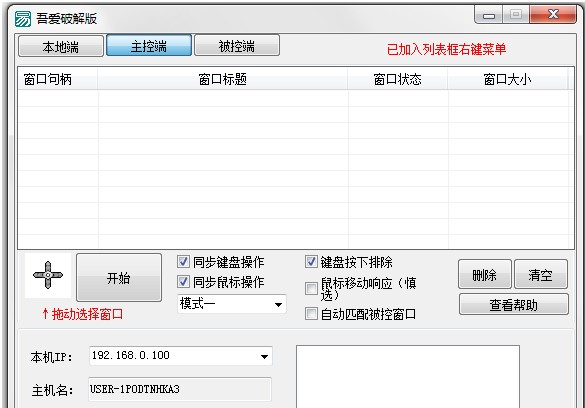The width and height of the screenshot is (585, 408).
Task: Click the 删除 delete button
Action: pyautogui.click(x=485, y=274)
